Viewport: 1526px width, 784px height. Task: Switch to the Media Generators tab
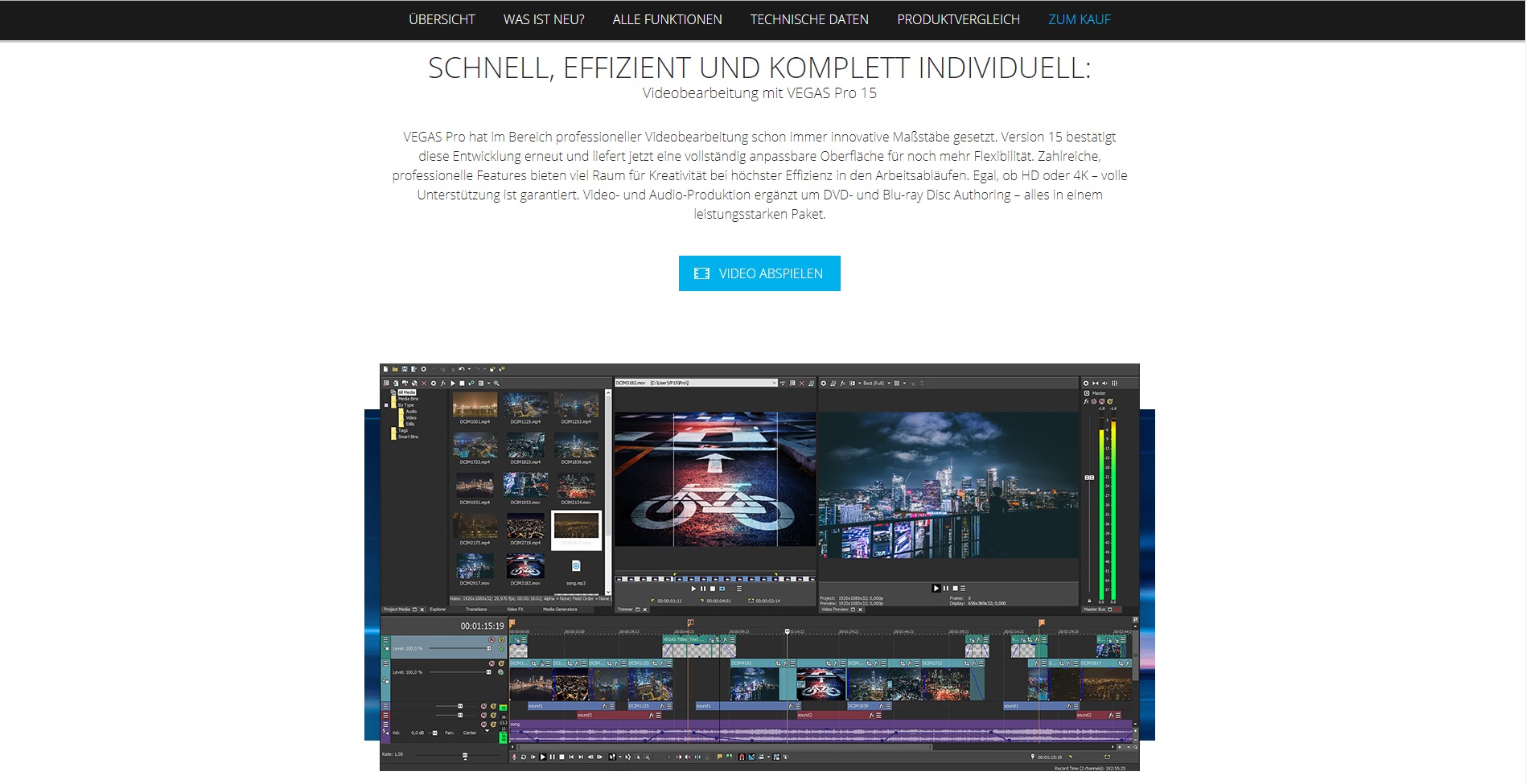pyautogui.click(x=560, y=610)
